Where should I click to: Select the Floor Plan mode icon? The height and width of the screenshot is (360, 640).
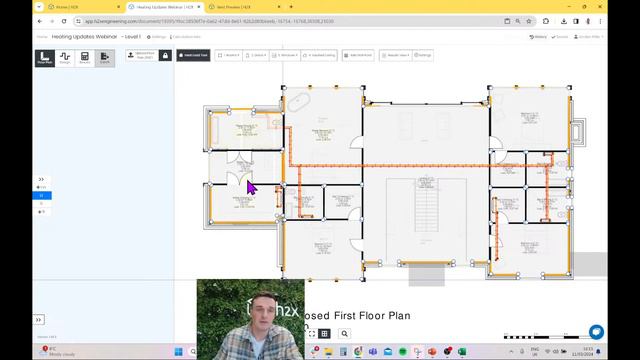(x=45, y=58)
